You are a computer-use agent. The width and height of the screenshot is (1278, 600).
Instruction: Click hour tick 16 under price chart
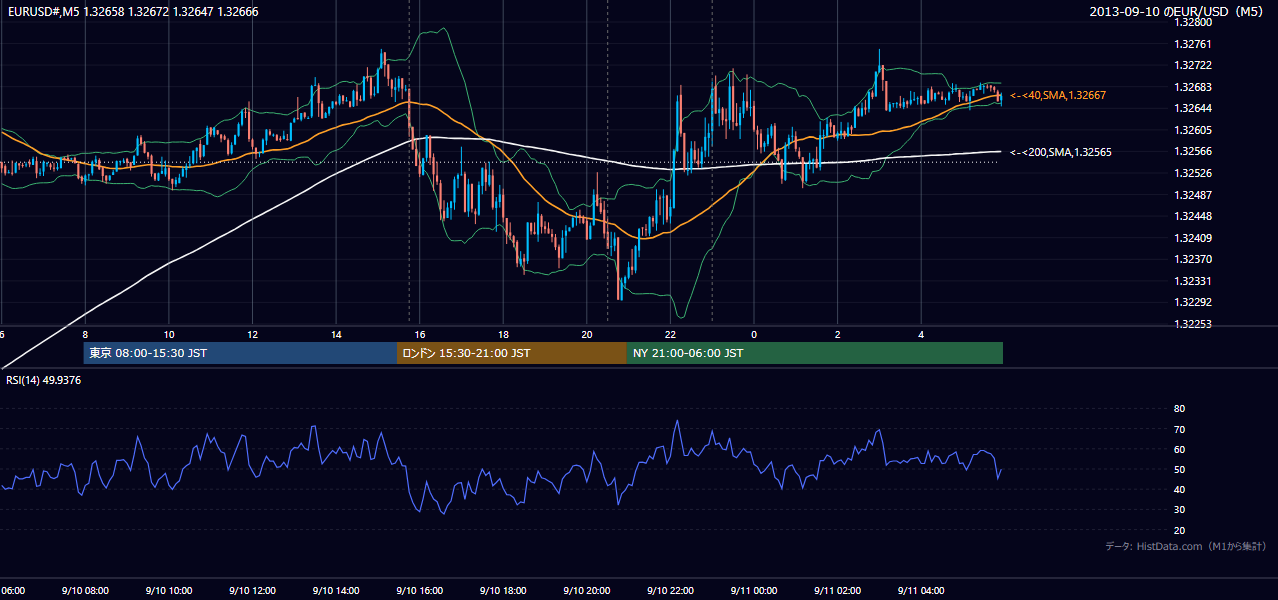pos(421,335)
